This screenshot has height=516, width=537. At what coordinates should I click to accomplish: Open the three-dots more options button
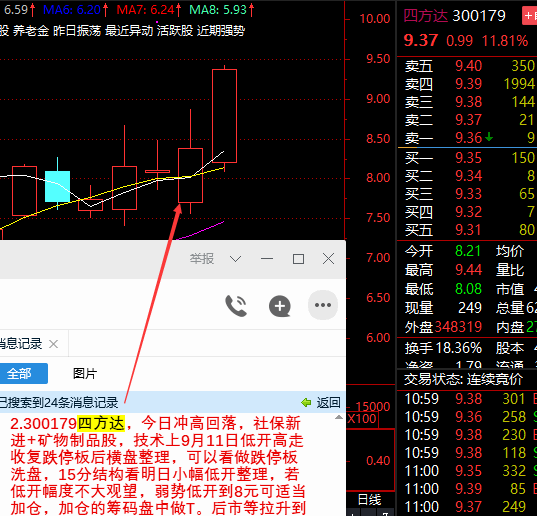point(323,305)
